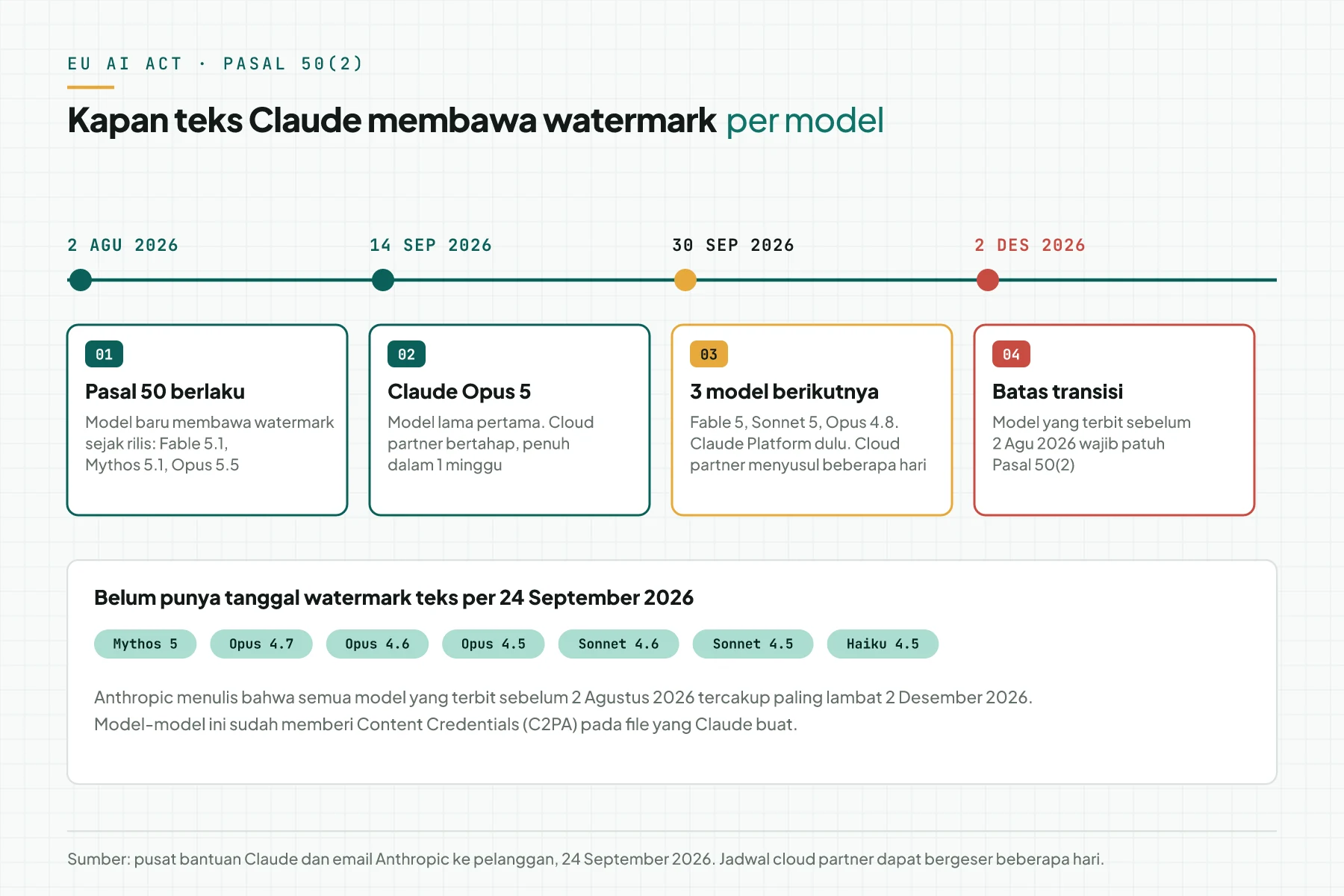
Task: Click 'Model yang terbit sebelum' text in card 04
Action: tap(1092, 444)
